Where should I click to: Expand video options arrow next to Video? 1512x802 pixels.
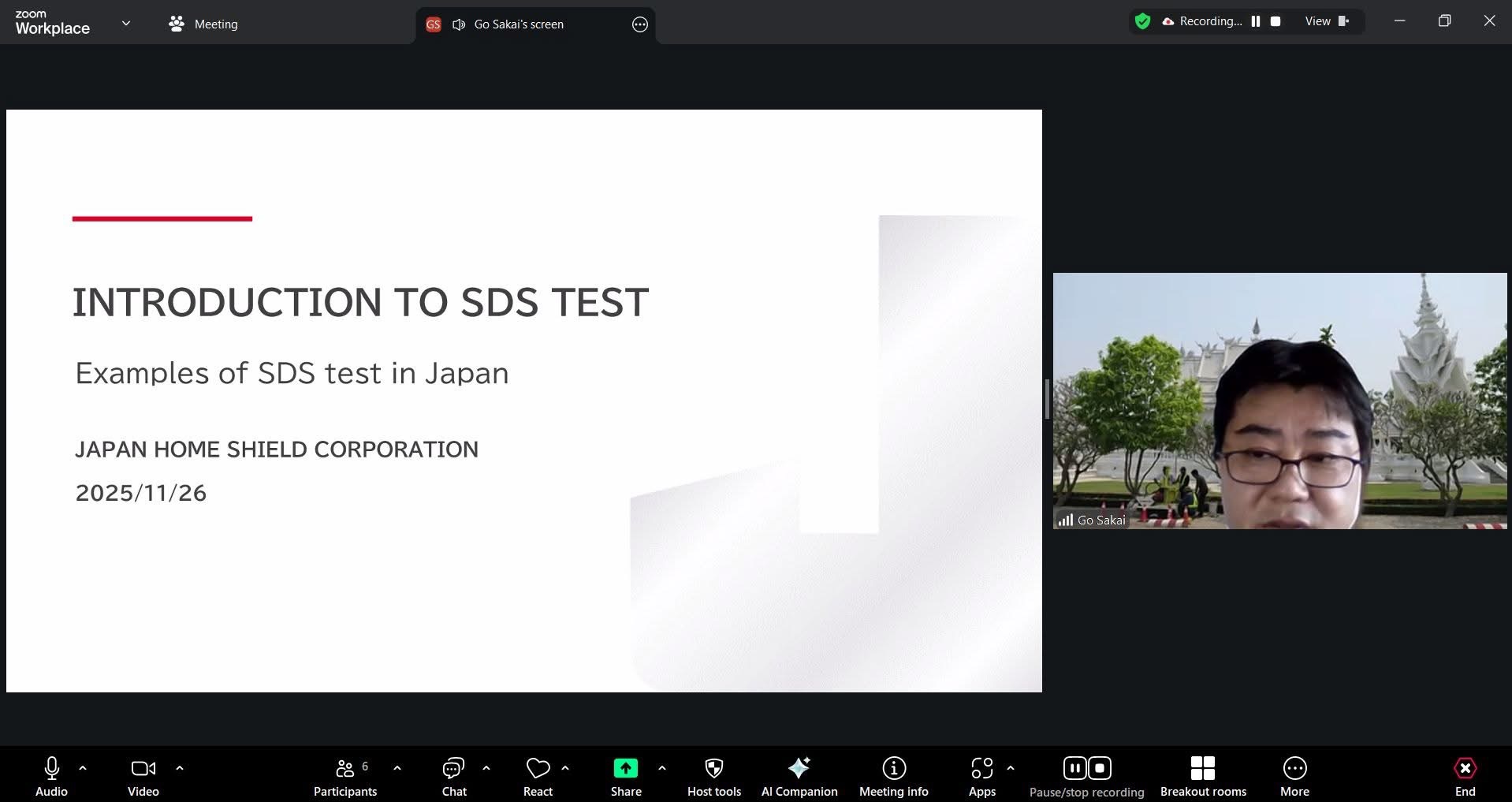180,768
